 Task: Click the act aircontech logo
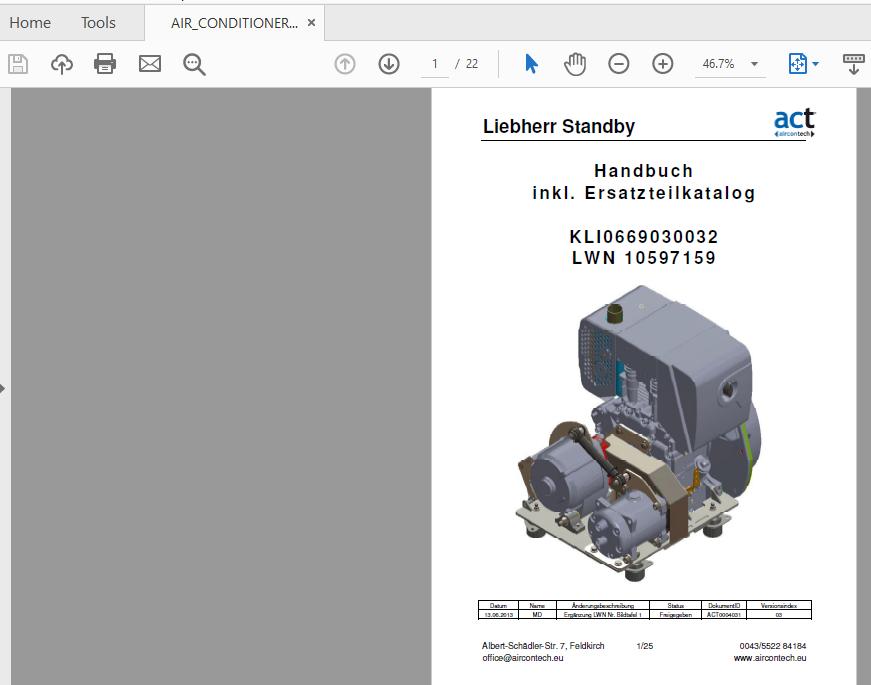coord(794,122)
